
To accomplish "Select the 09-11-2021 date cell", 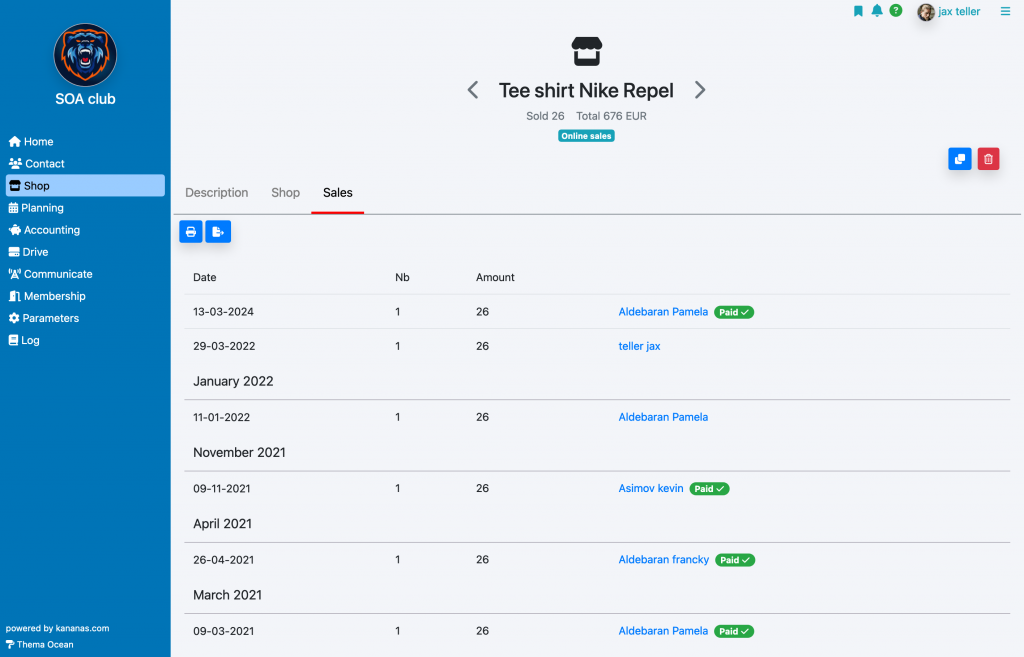I will point(221,489).
